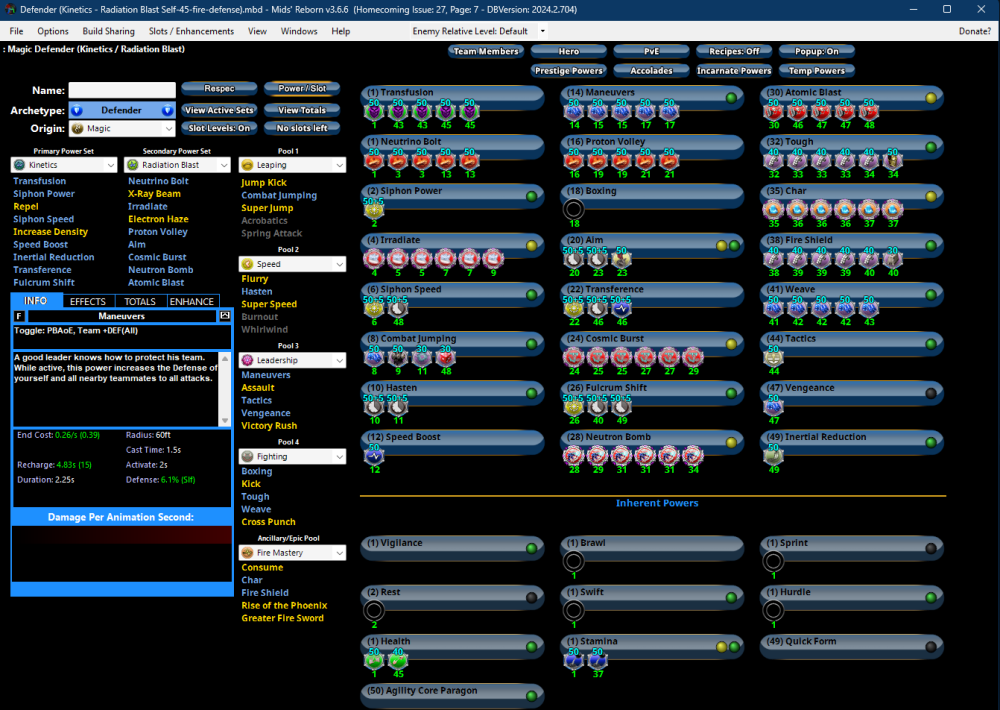
Task: Toggle the yellow indicator on Atomic Blast
Action: tap(931, 98)
